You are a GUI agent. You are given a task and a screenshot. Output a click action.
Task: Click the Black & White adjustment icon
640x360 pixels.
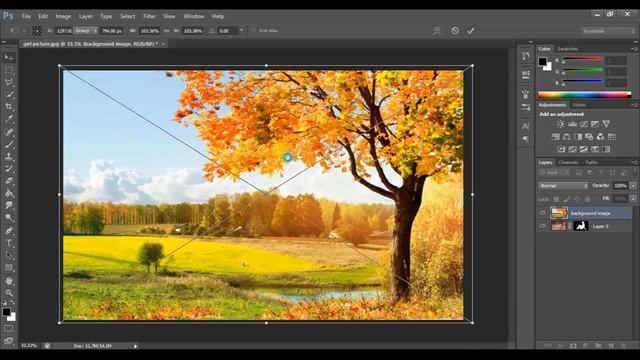click(x=578, y=137)
